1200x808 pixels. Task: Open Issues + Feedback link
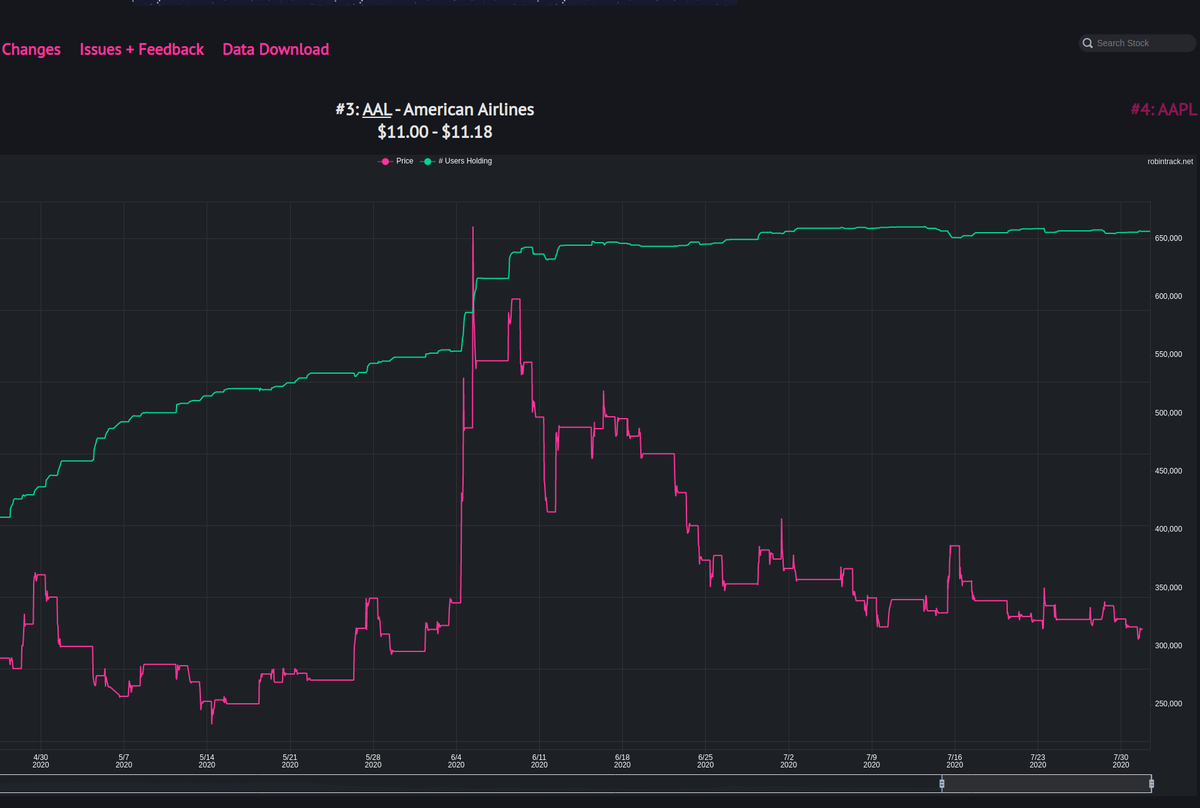(x=142, y=49)
